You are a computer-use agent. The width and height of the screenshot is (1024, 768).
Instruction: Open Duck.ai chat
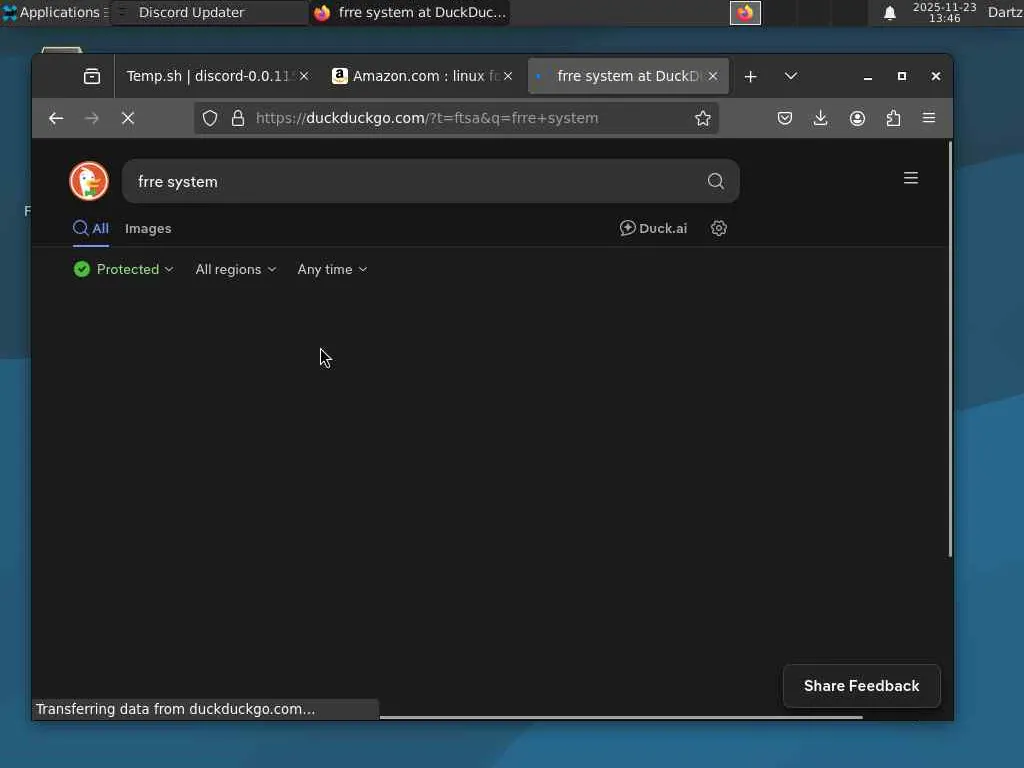tap(653, 228)
